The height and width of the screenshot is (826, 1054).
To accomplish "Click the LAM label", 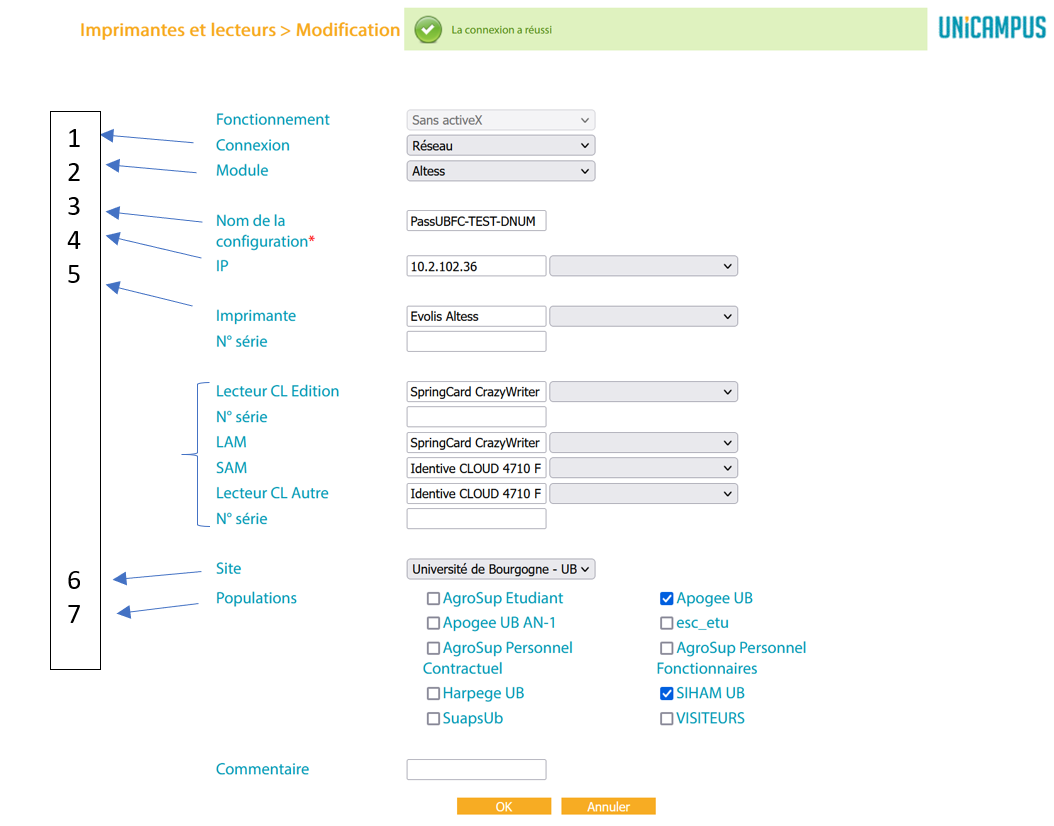I will coord(231,442).
